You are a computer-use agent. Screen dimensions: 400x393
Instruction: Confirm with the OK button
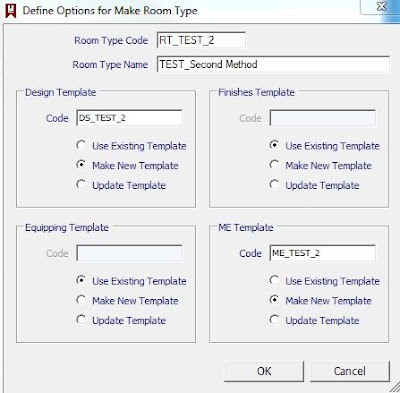tap(264, 371)
